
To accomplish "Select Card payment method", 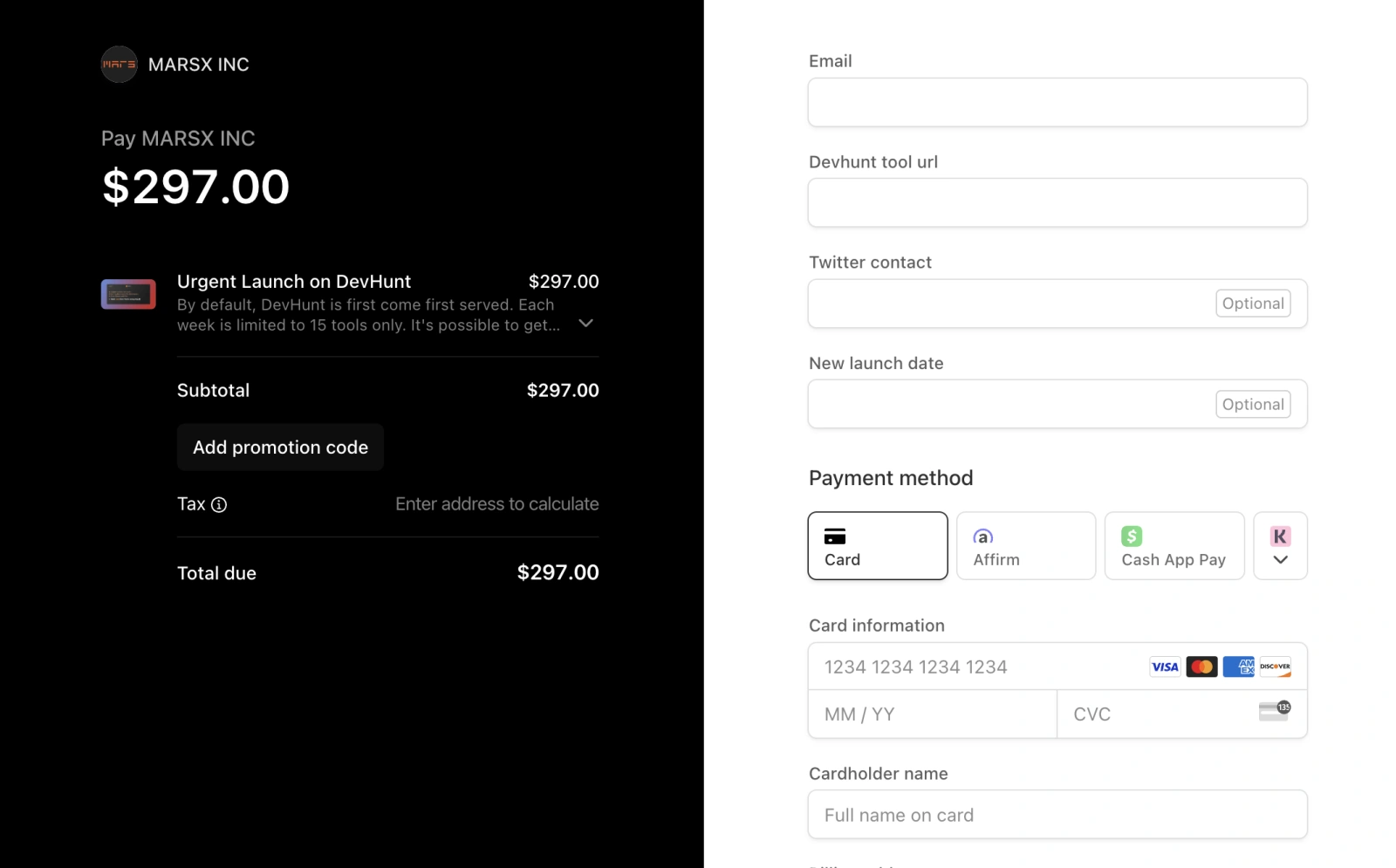I will pyautogui.click(x=877, y=546).
